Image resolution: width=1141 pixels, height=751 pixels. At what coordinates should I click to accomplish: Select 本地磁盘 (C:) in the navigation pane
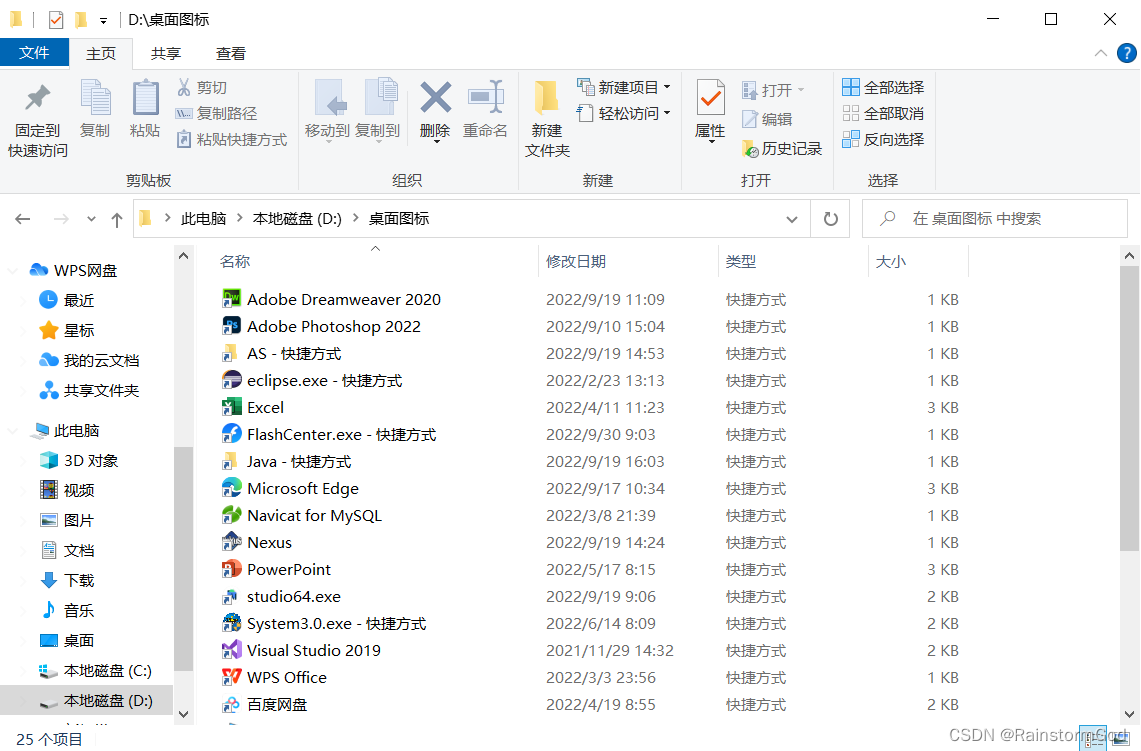point(107,670)
